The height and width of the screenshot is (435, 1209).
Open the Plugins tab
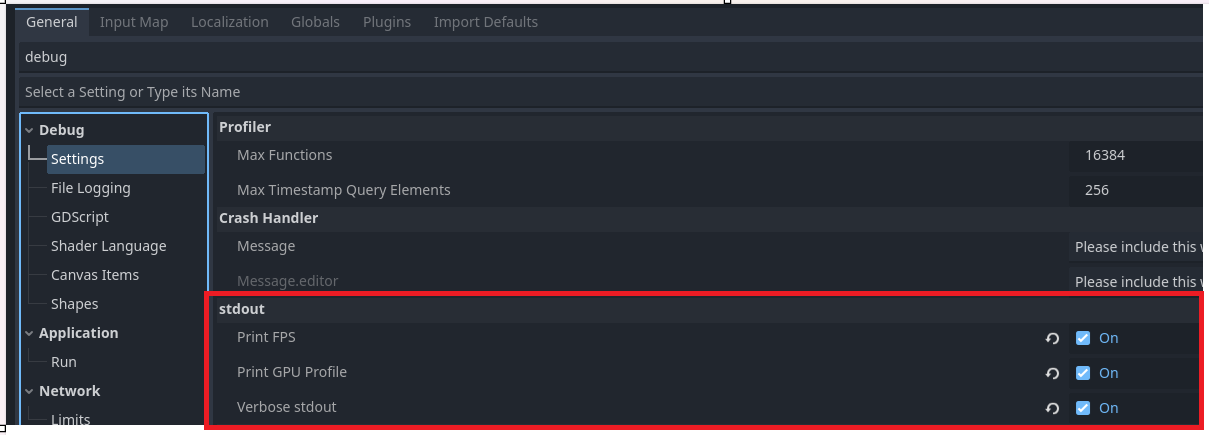tap(386, 22)
